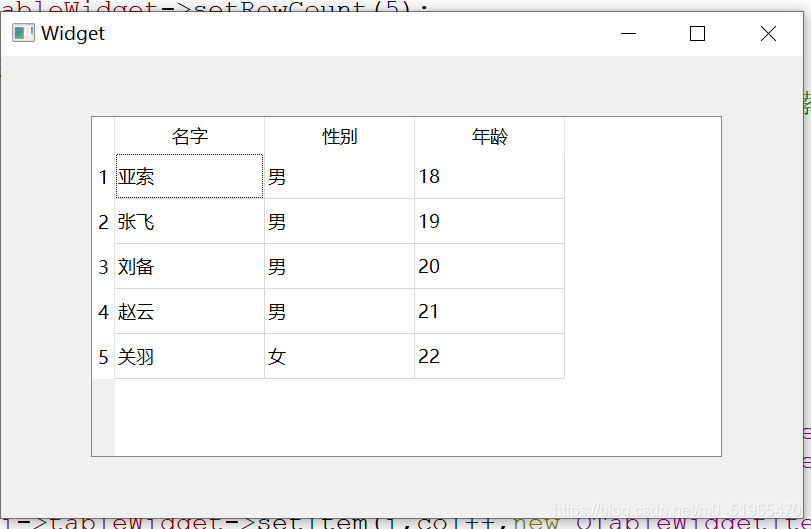The width and height of the screenshot is (811, 529).
Task: Select the age cell 20
Action: point(489,266)
